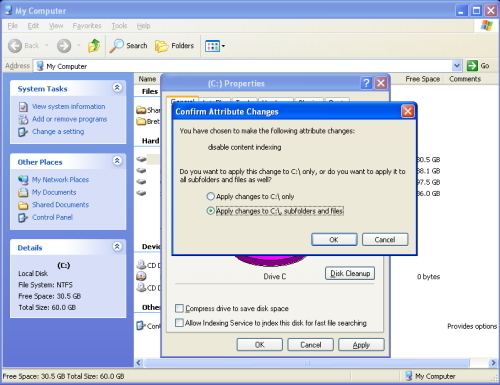Image resolution: width=500 pixels, height=385 pixels.
Task: Open My Documents link
Action: tap(54, 192)
